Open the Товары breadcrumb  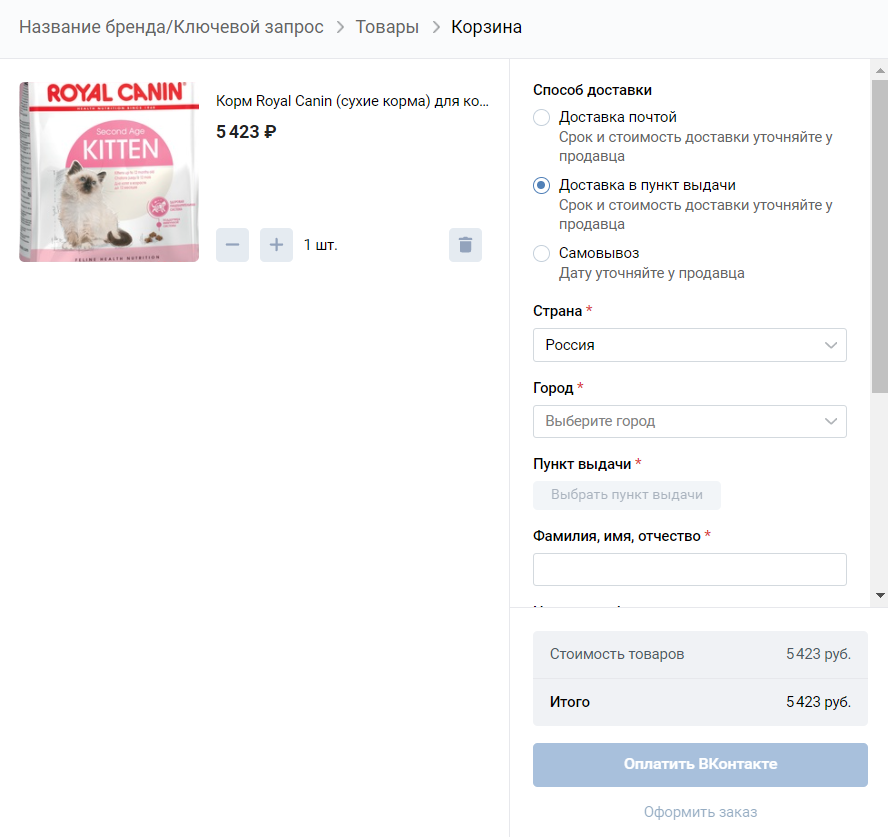click(x=387, y=27)
